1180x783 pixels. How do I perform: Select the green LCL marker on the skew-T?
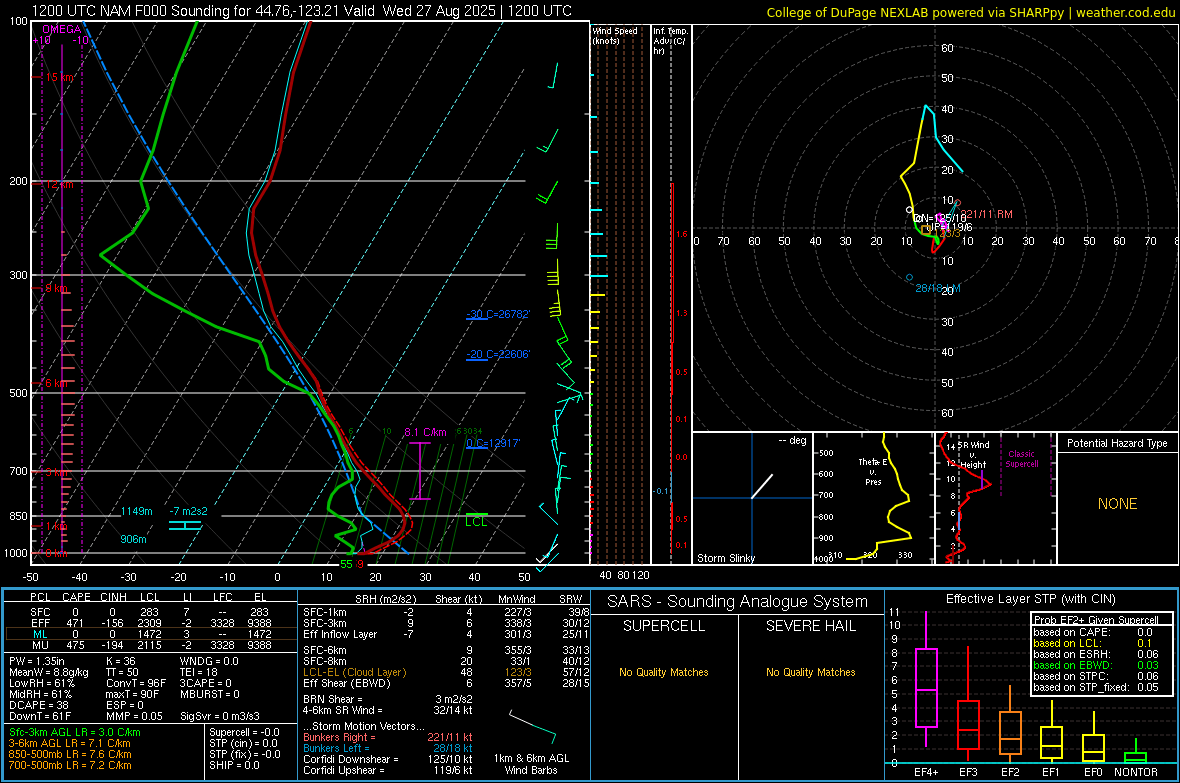coord(476,519)
